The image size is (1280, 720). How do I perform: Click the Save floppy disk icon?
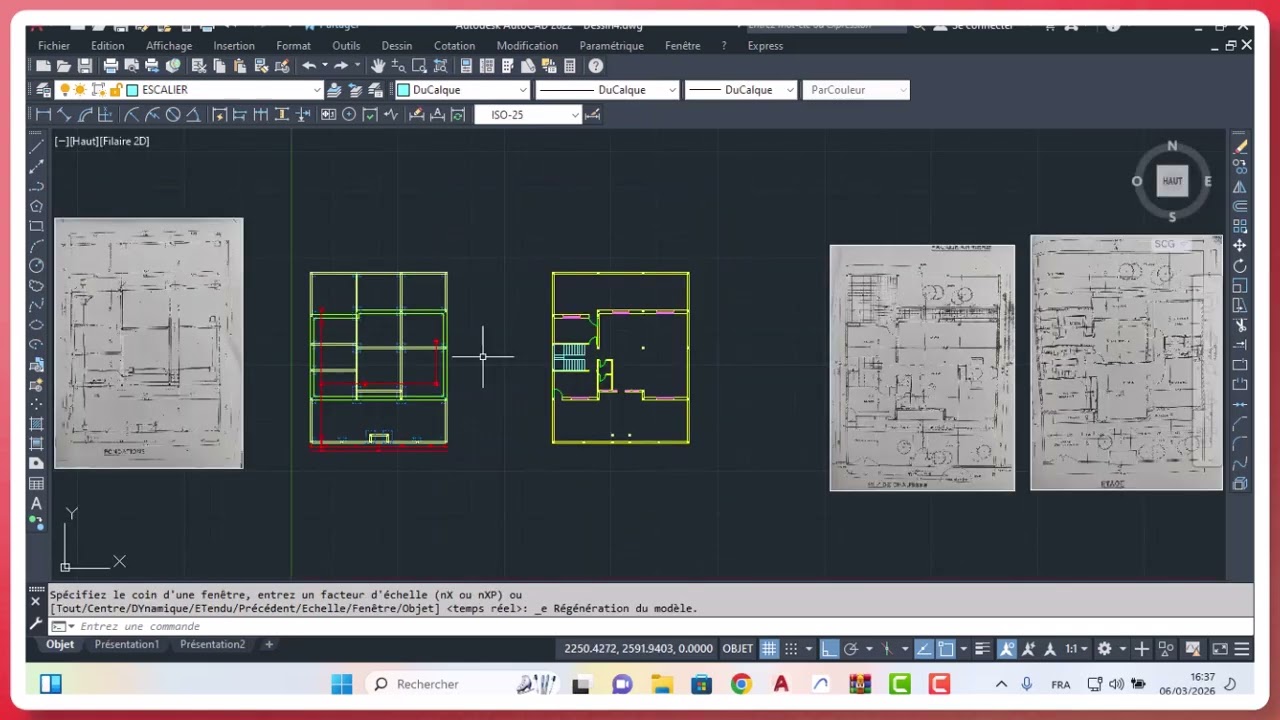click(85, 66)
